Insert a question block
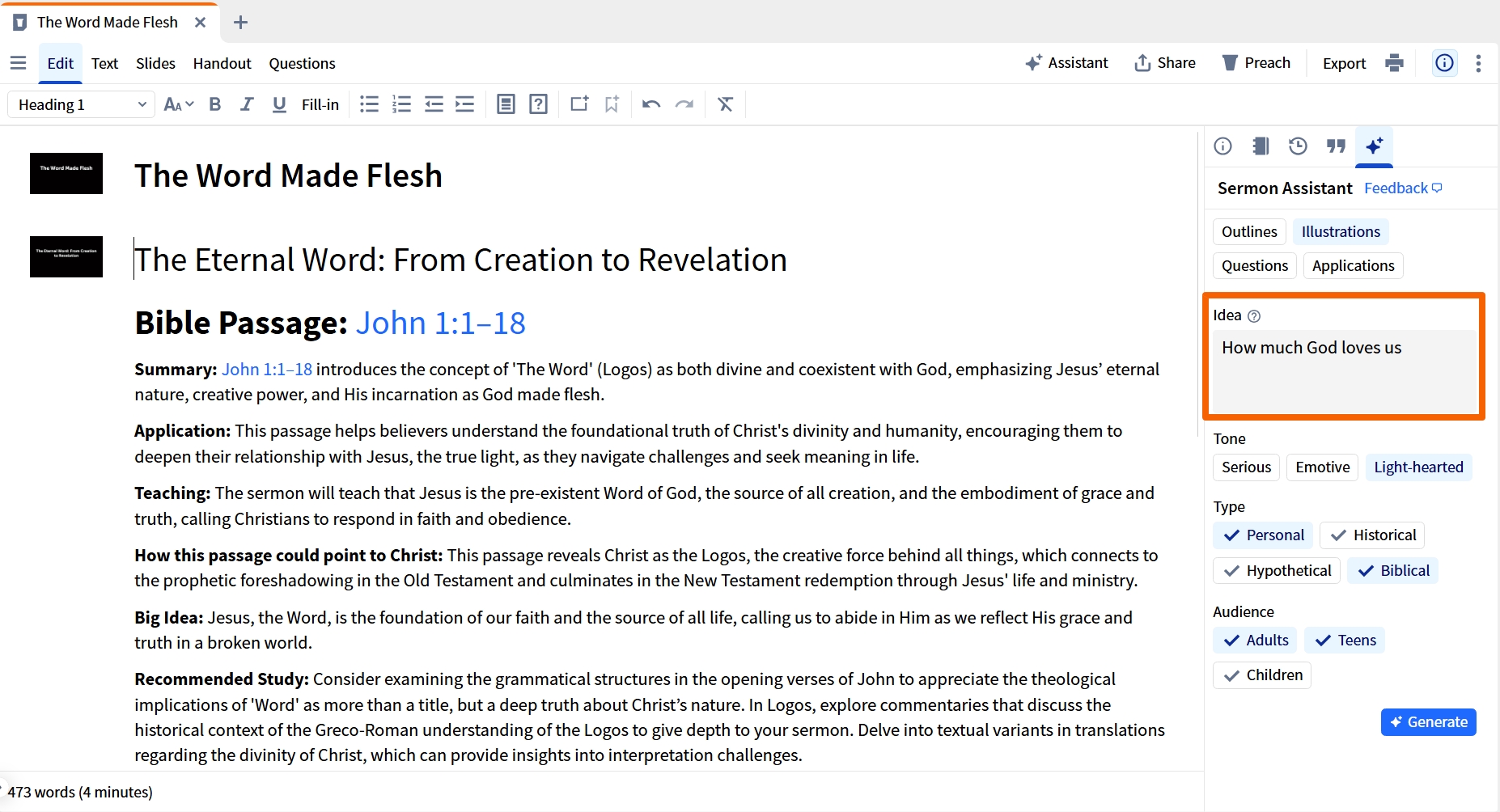 click(x=538, y=104)
